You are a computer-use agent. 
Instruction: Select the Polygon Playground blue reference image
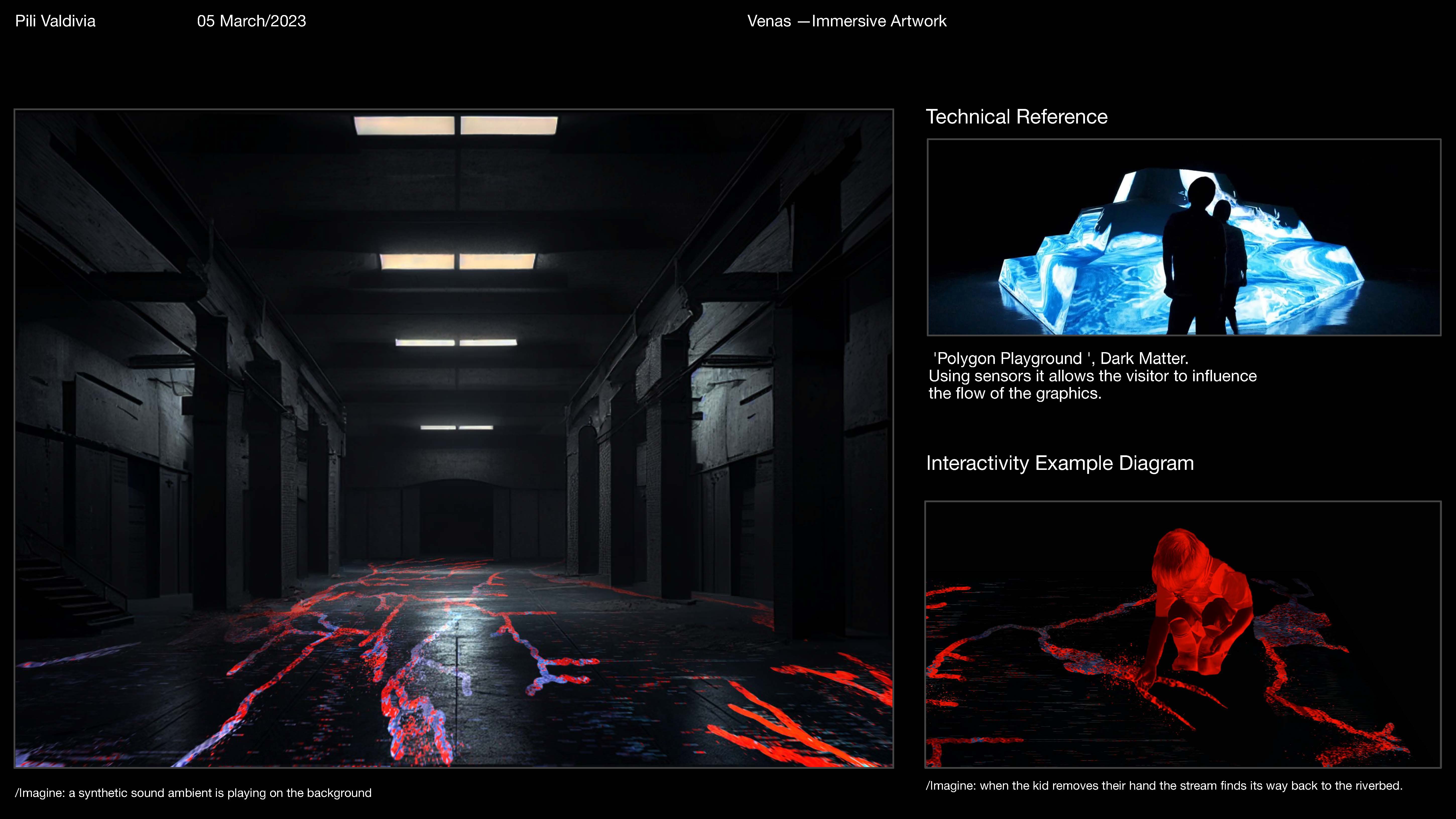[1184, 237]
